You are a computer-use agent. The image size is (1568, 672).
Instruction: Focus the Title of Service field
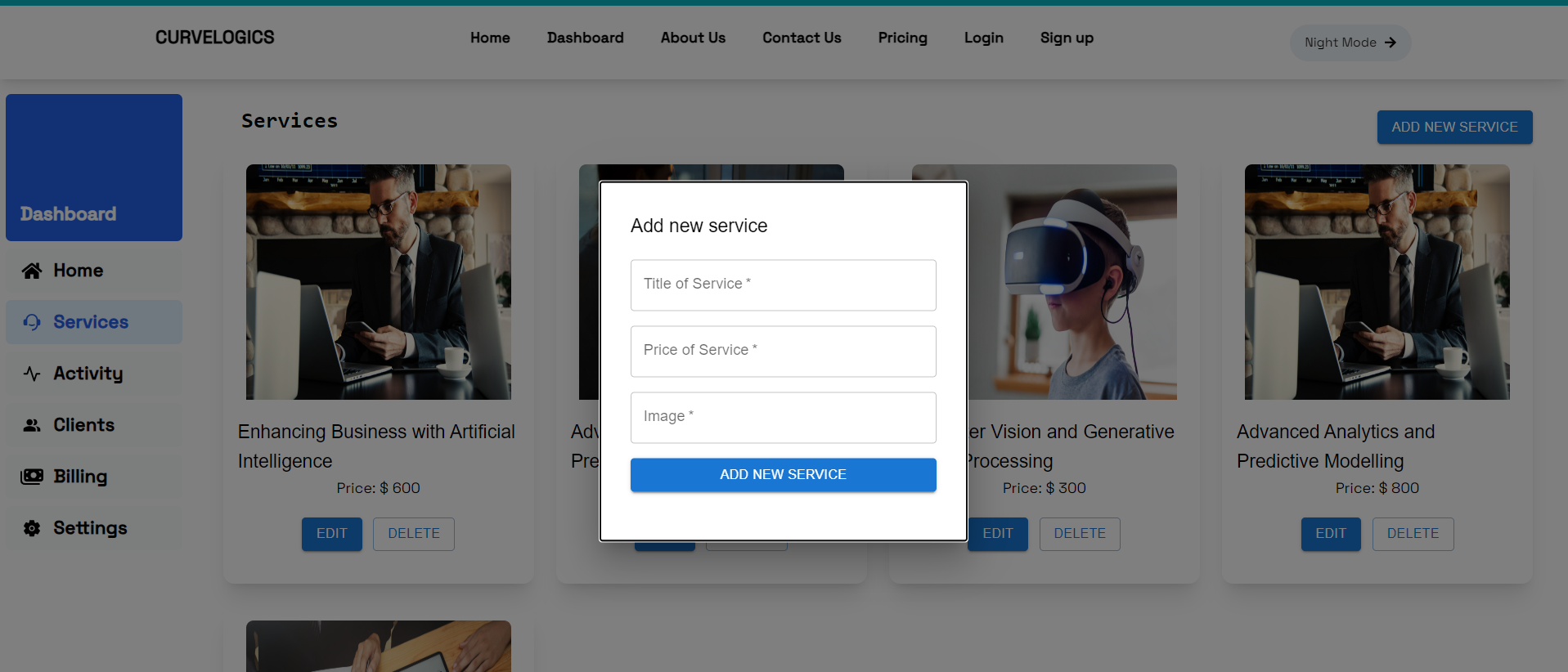784,285
